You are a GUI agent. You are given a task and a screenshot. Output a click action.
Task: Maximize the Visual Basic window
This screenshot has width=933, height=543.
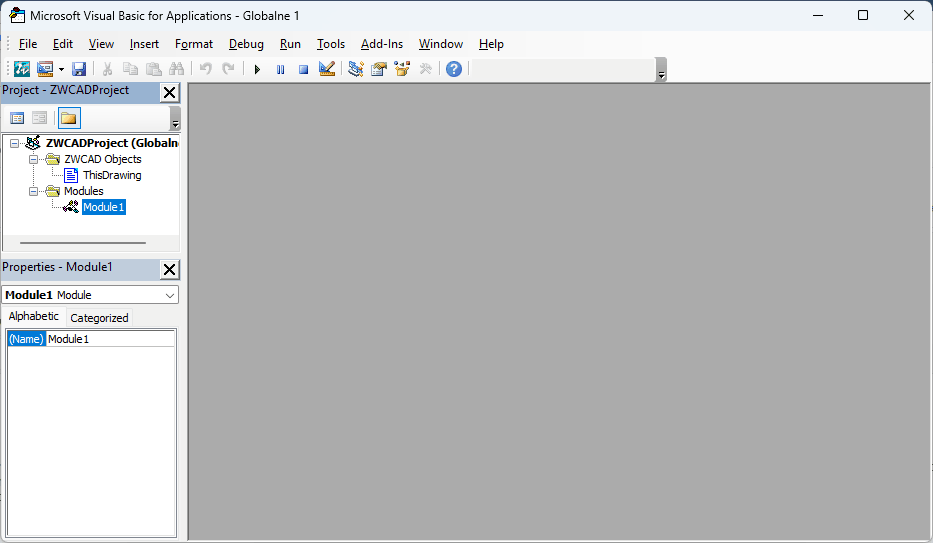(863, 15)
